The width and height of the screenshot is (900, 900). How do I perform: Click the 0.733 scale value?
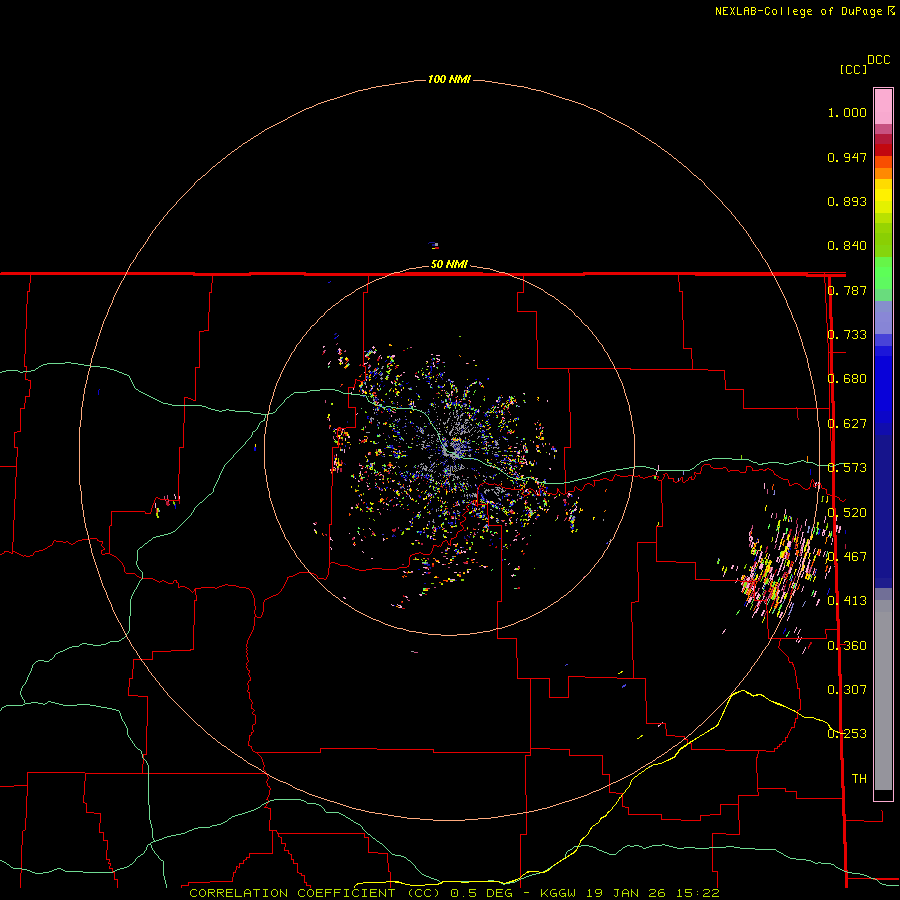847,335
